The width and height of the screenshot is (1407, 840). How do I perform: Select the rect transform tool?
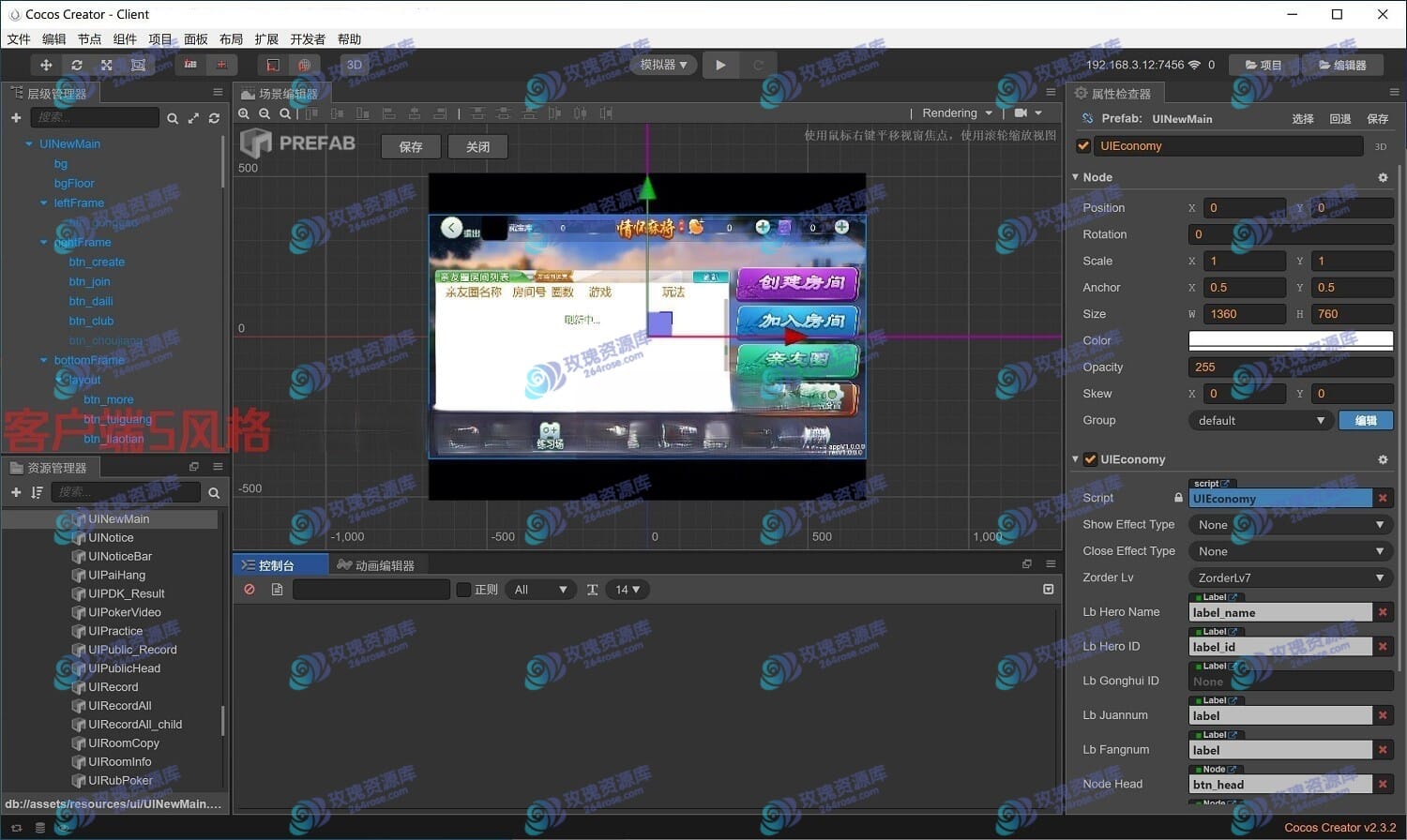click(x=138, y=65)
